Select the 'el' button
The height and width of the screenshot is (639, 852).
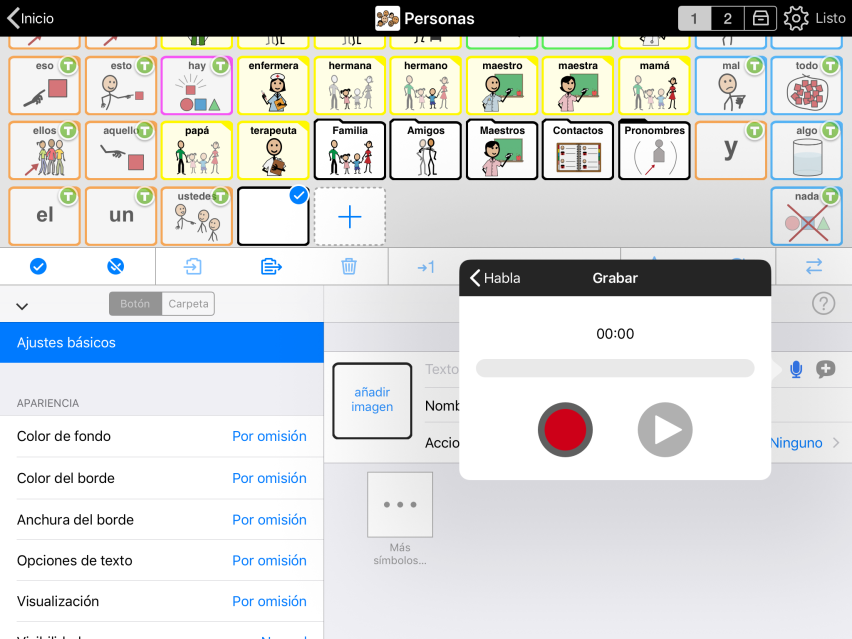pos(45,216)
